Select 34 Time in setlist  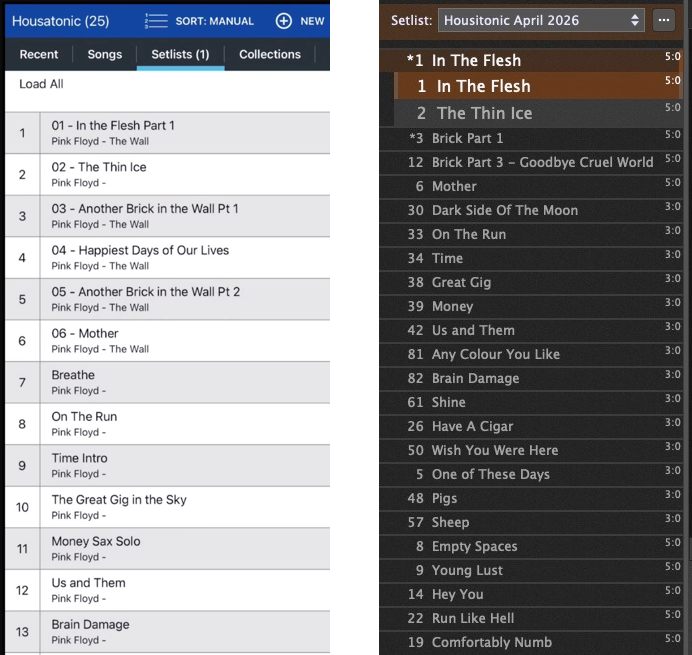(x=531, y=258)
